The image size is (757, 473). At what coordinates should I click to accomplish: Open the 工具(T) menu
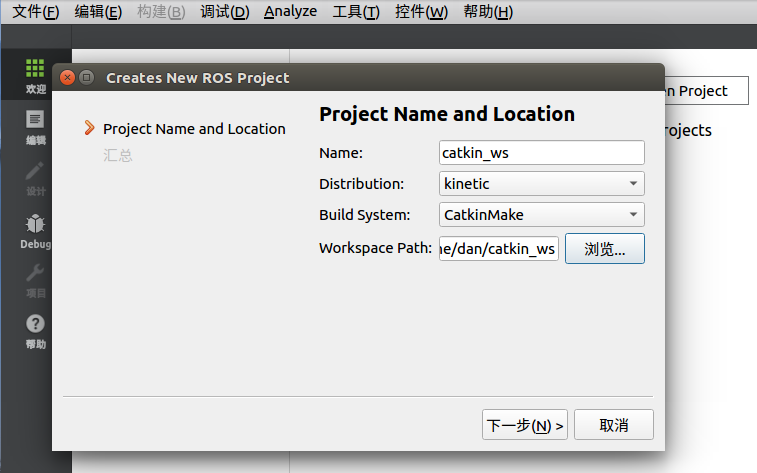(x=356, y=12)
